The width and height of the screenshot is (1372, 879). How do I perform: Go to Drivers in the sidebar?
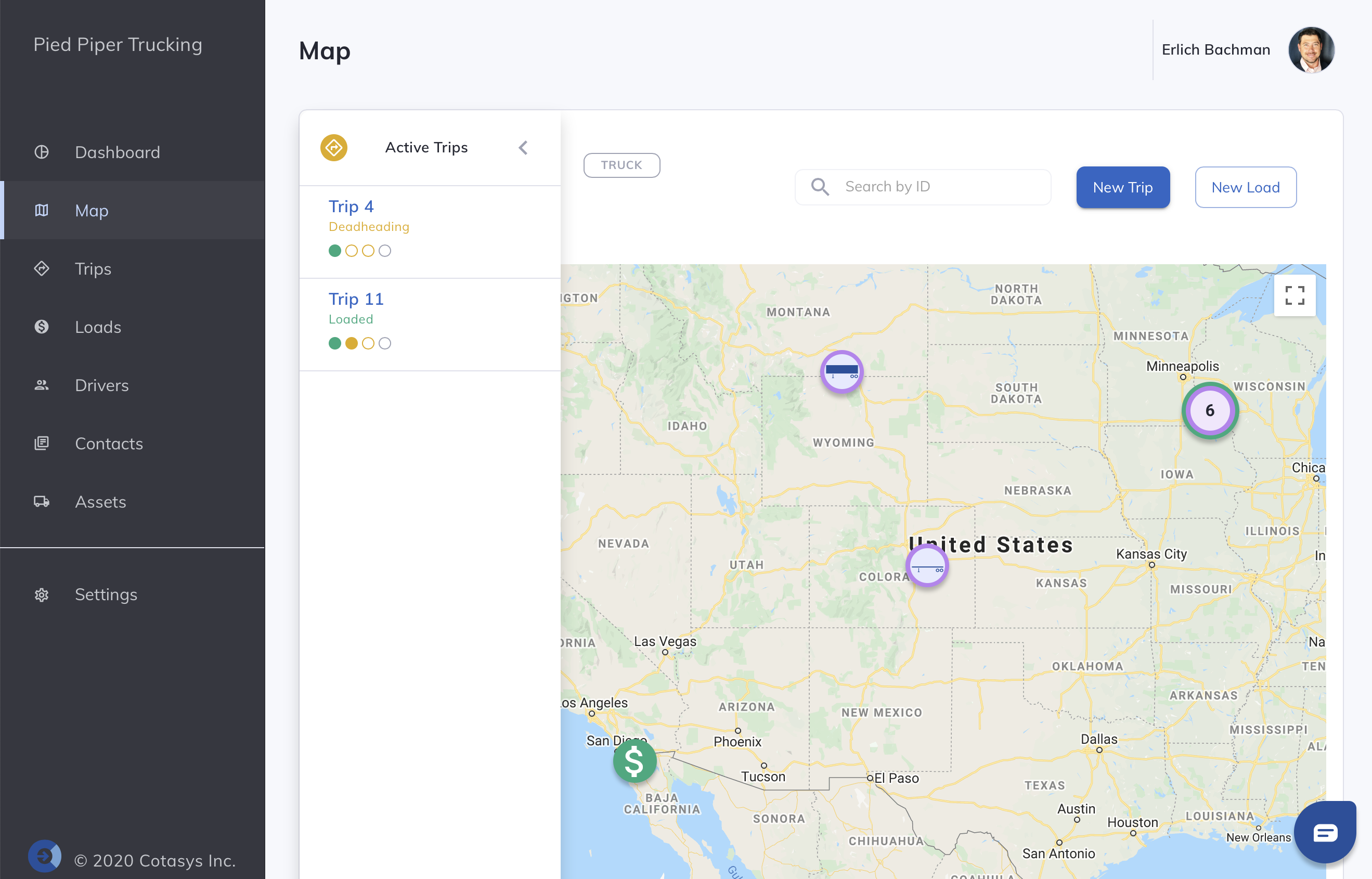[x=101, y=385]
